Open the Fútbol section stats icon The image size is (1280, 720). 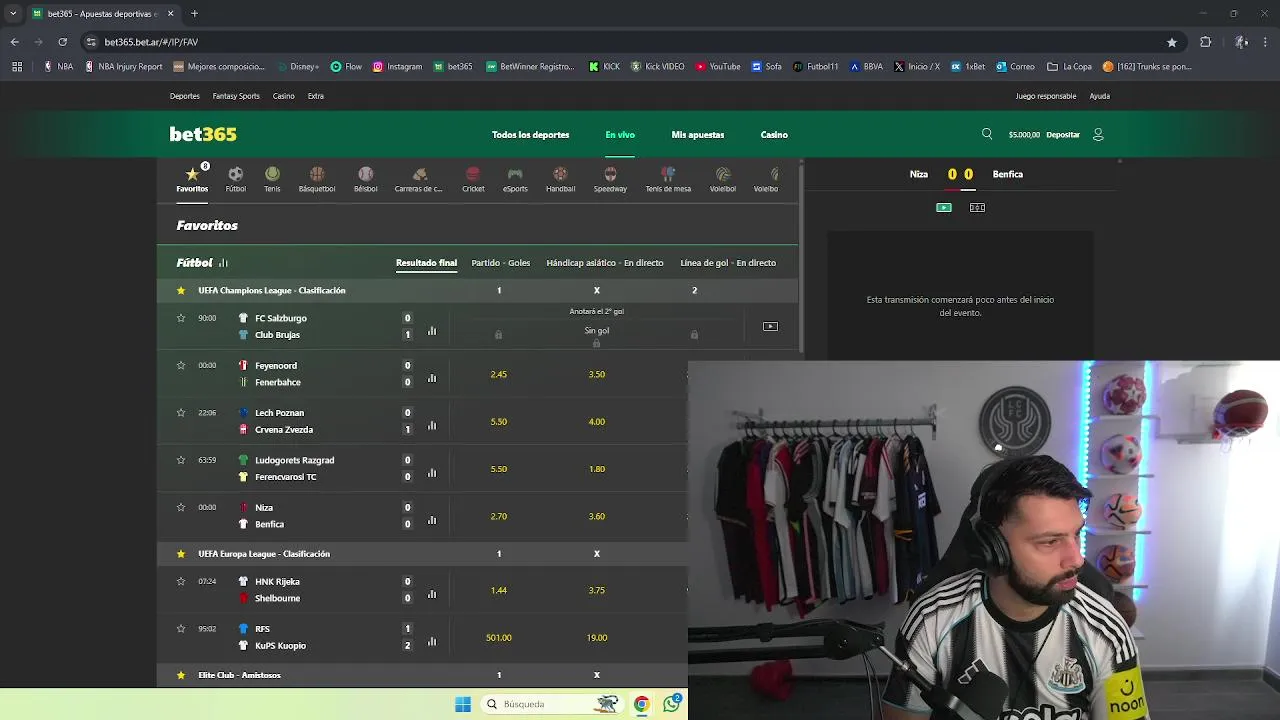pyautogui.click(x=223, y=263)
